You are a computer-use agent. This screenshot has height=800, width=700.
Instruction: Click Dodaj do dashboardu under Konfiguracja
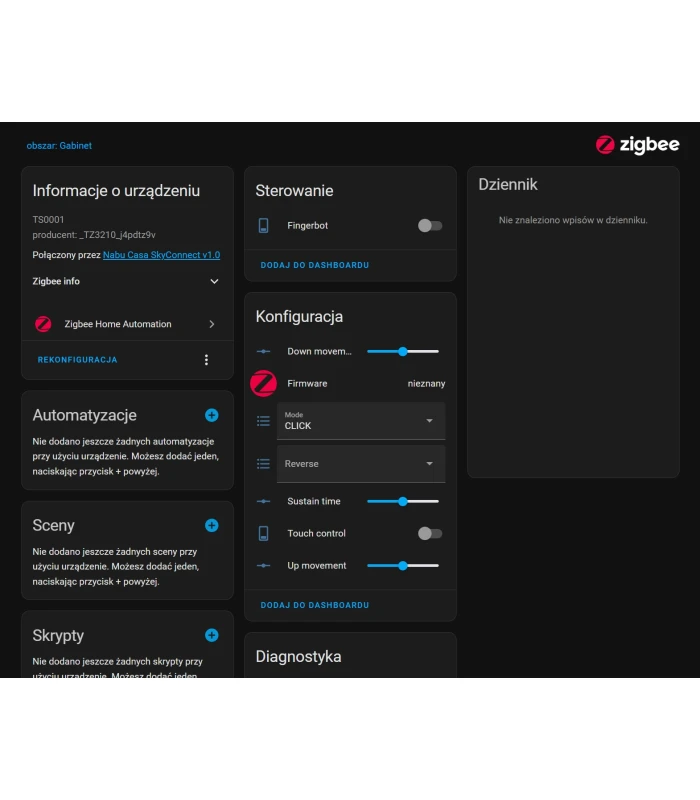[x=315, y=605]
